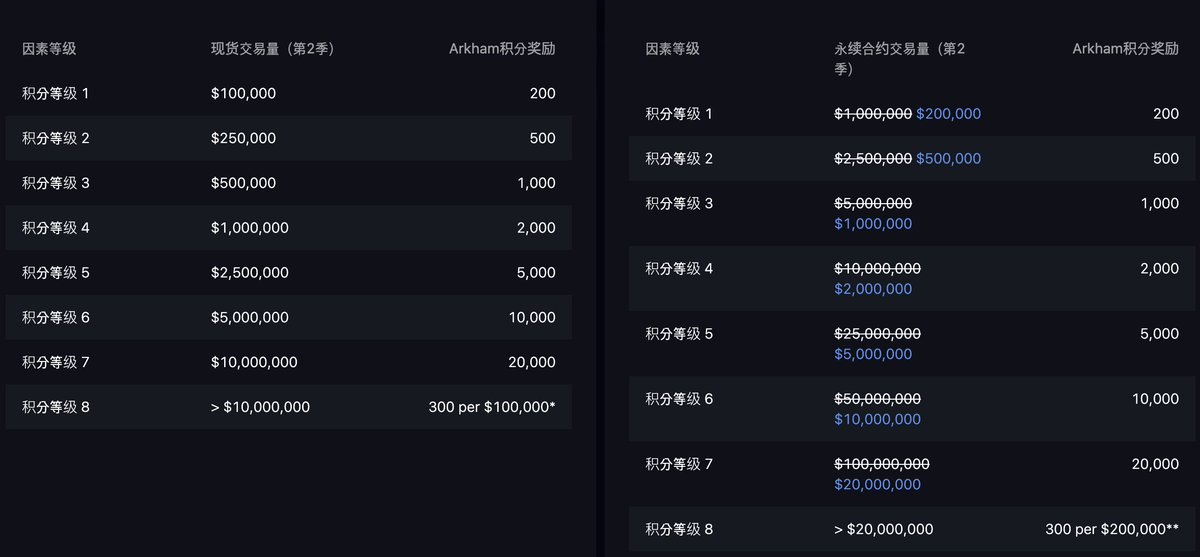Click the $10,000,000 level 7 spot volume

point(254,362)
